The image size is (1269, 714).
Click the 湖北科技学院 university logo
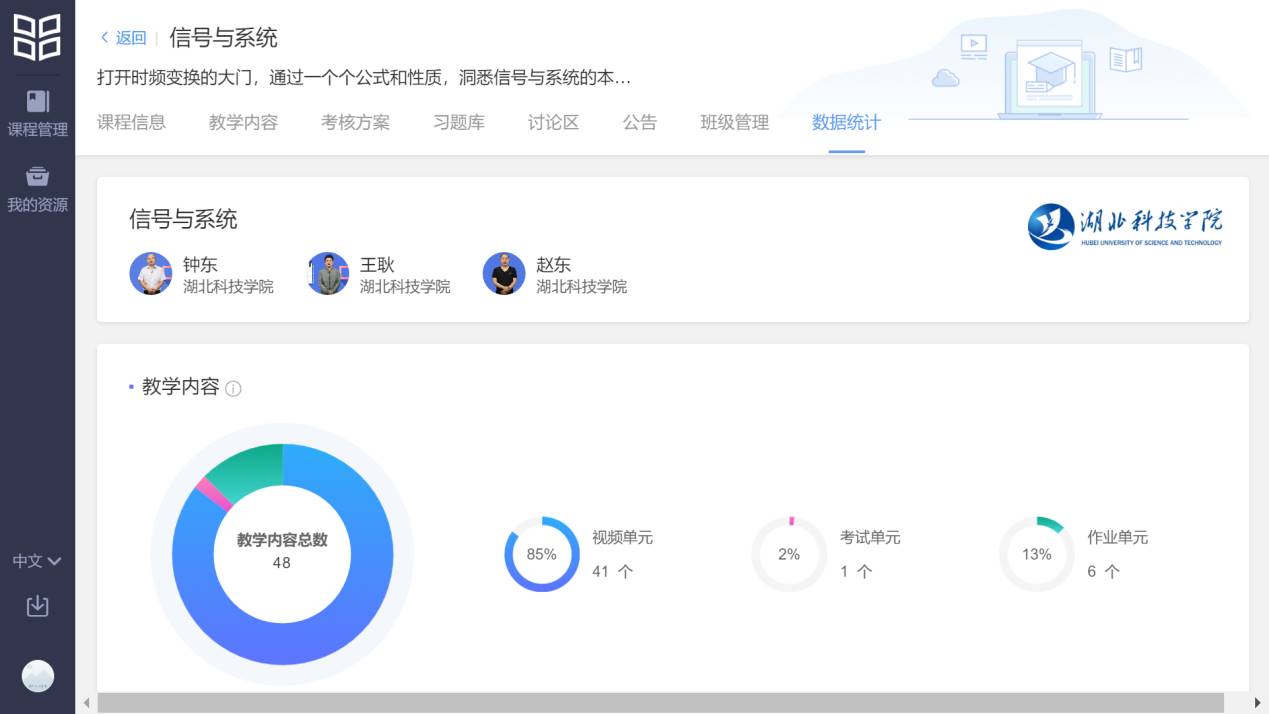[x=1125, y=227]
